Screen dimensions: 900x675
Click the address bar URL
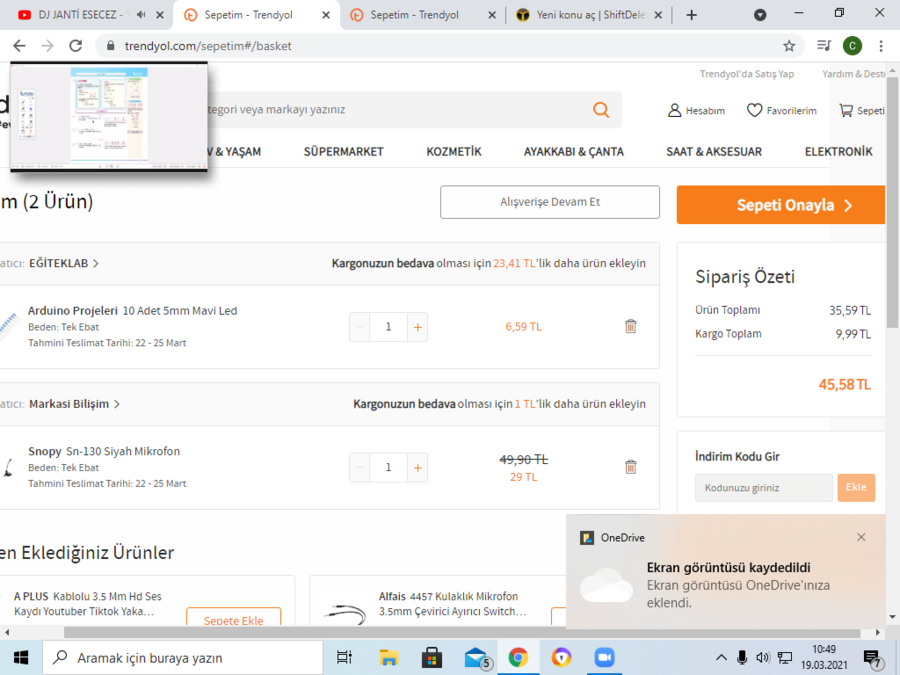tap(208, 46)
